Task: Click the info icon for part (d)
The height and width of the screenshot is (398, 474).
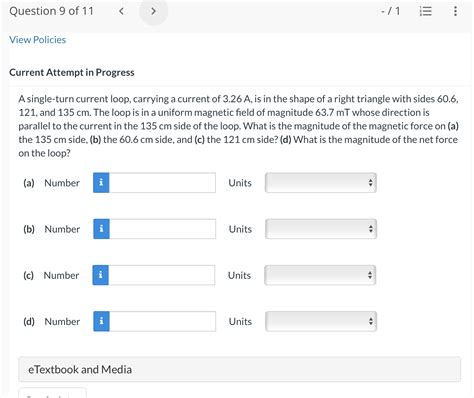Action: pyautogui.click(x=101, y=321)
